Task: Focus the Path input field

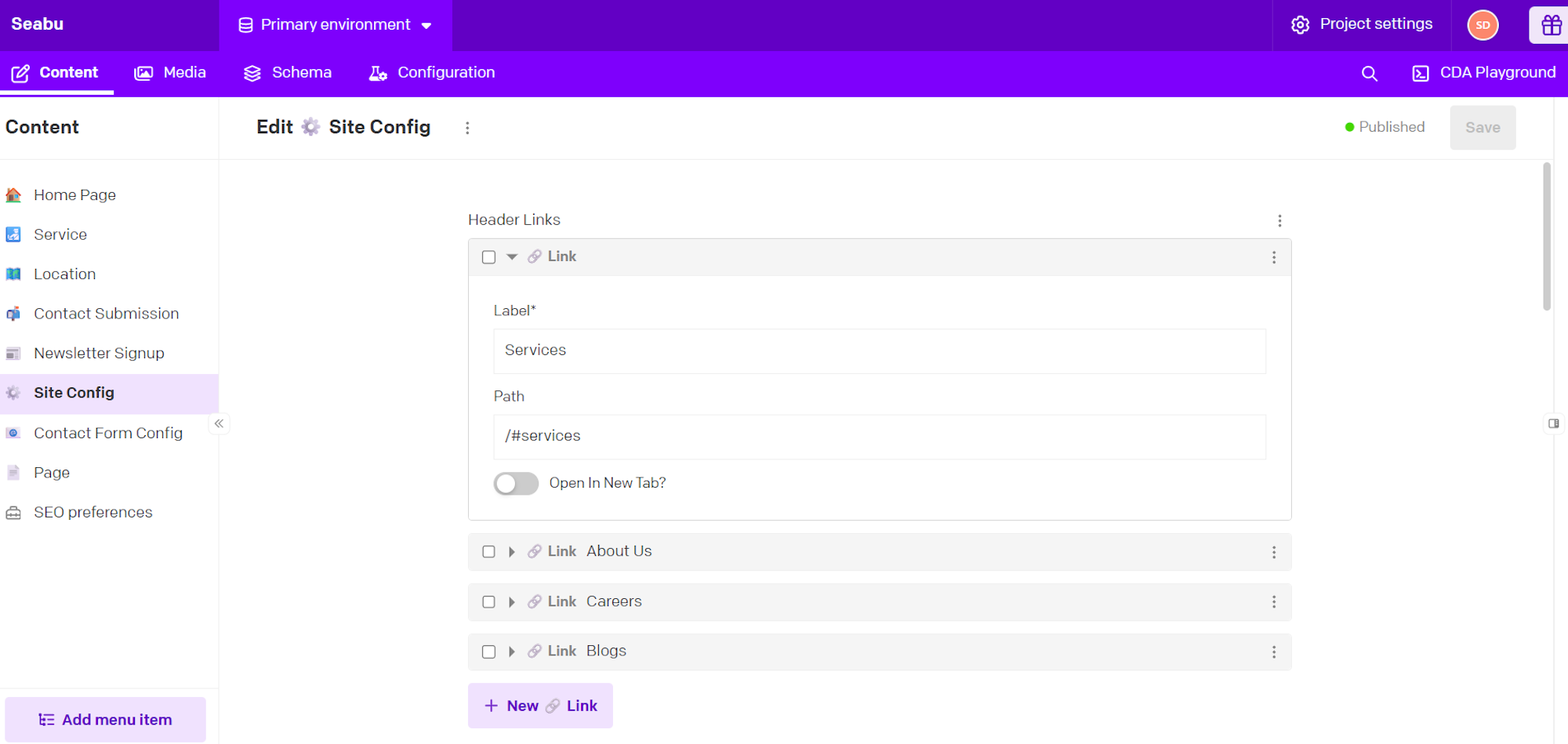Action: [880, 437]
